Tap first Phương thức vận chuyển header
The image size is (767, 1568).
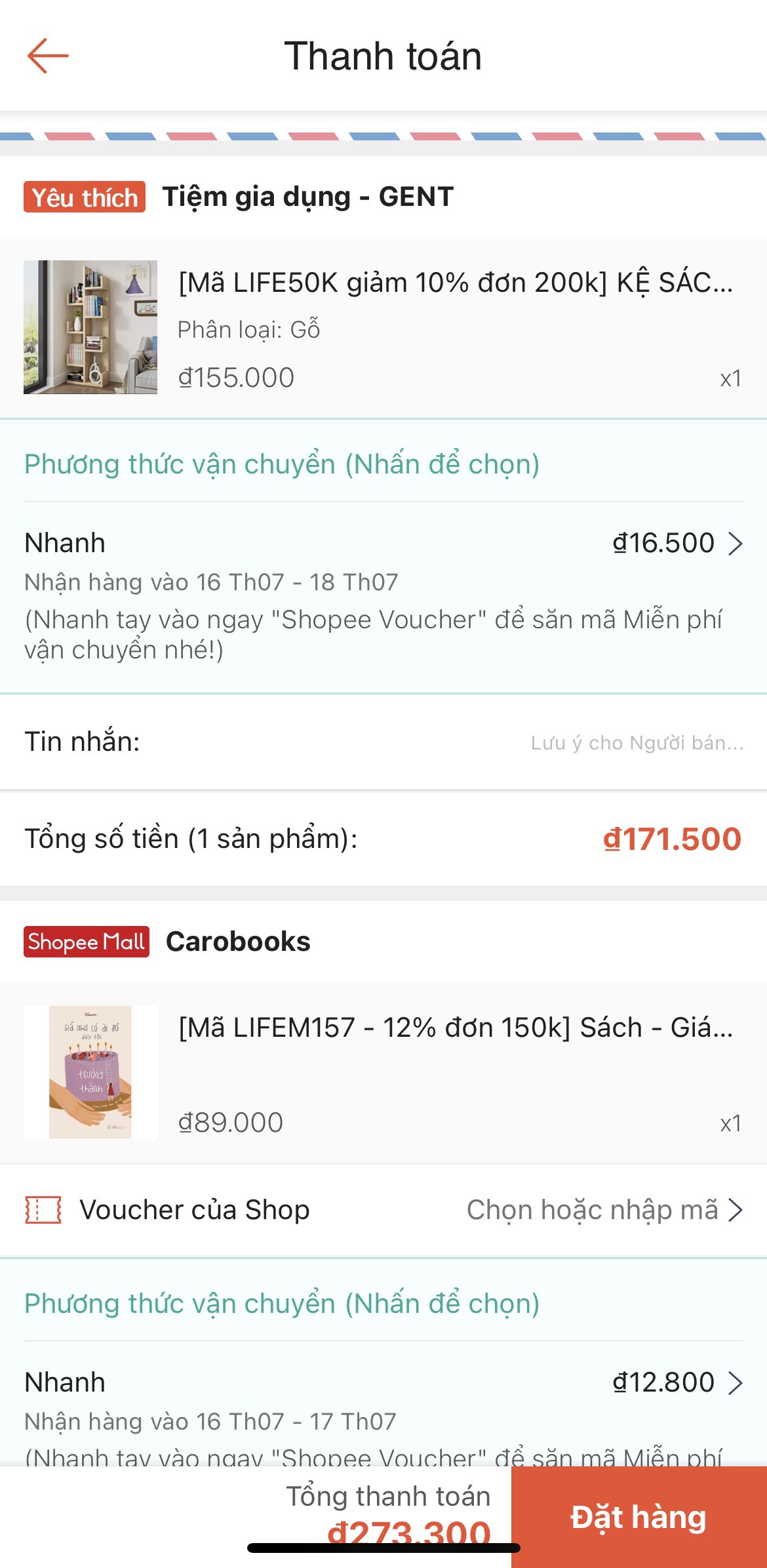(282, 464)
